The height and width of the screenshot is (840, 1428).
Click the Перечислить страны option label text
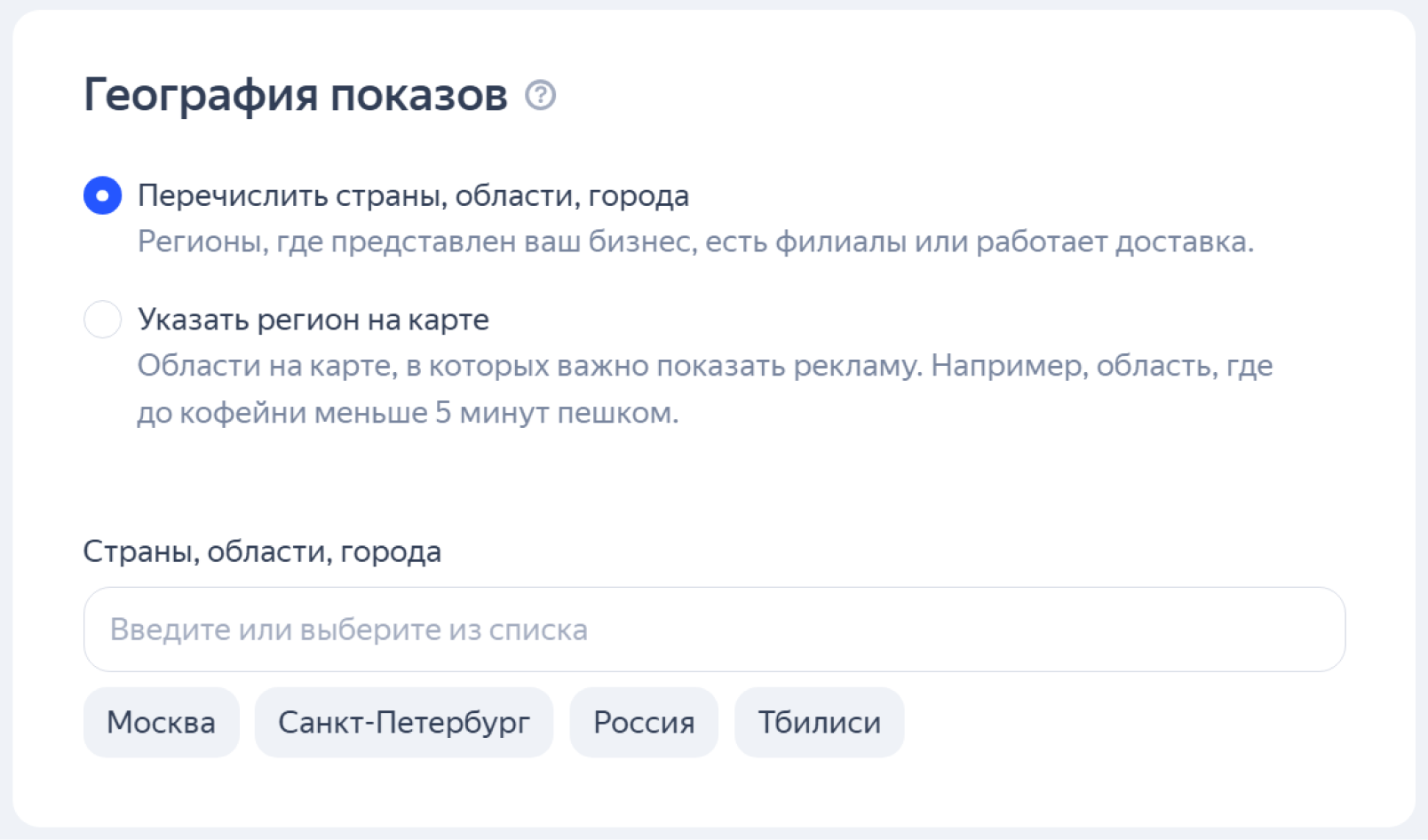tap(412, 195)
